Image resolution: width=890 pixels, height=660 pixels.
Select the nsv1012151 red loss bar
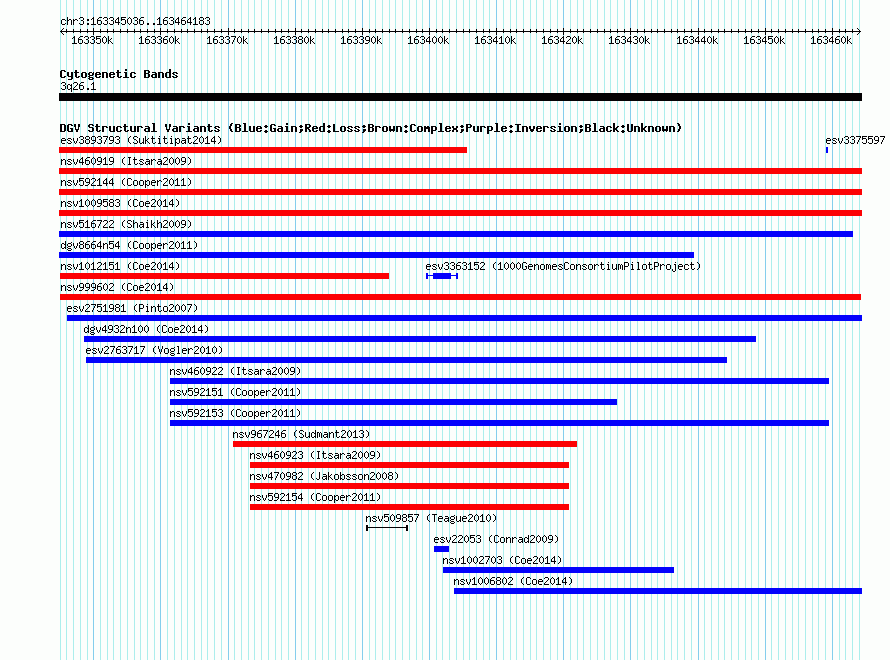224,276
